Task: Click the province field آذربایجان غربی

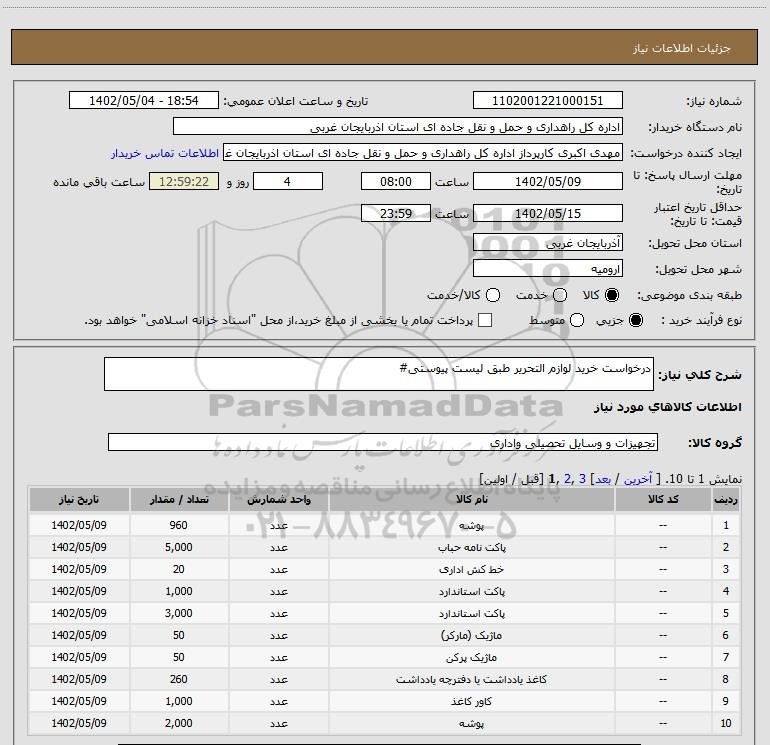Action: coord(548,242)
